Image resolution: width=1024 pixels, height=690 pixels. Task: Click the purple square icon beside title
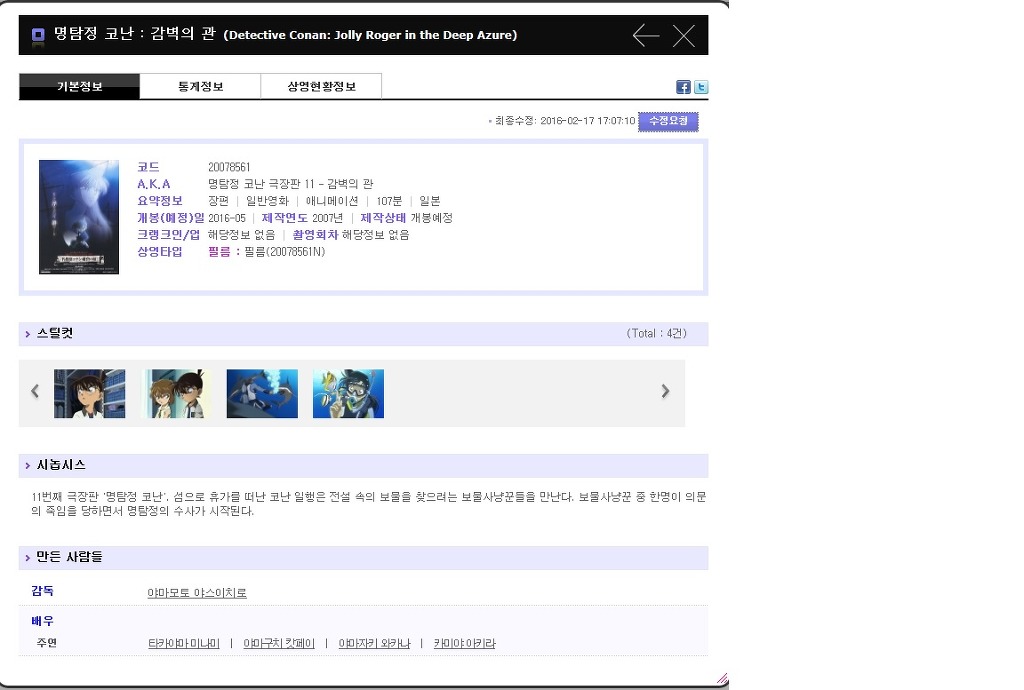point(38,36)
